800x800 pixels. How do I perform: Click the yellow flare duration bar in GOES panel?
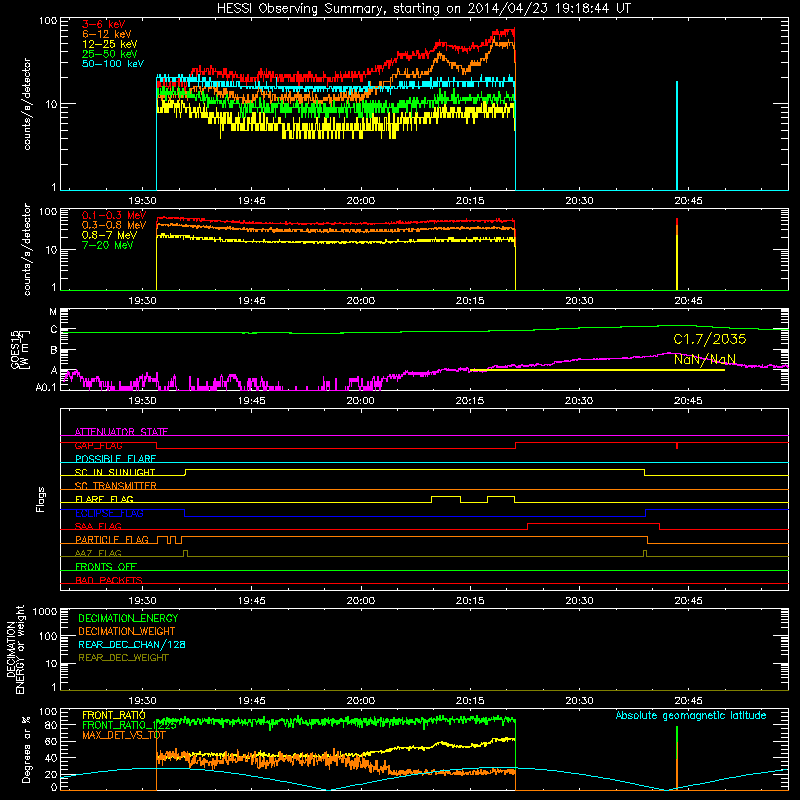point(597,370)
